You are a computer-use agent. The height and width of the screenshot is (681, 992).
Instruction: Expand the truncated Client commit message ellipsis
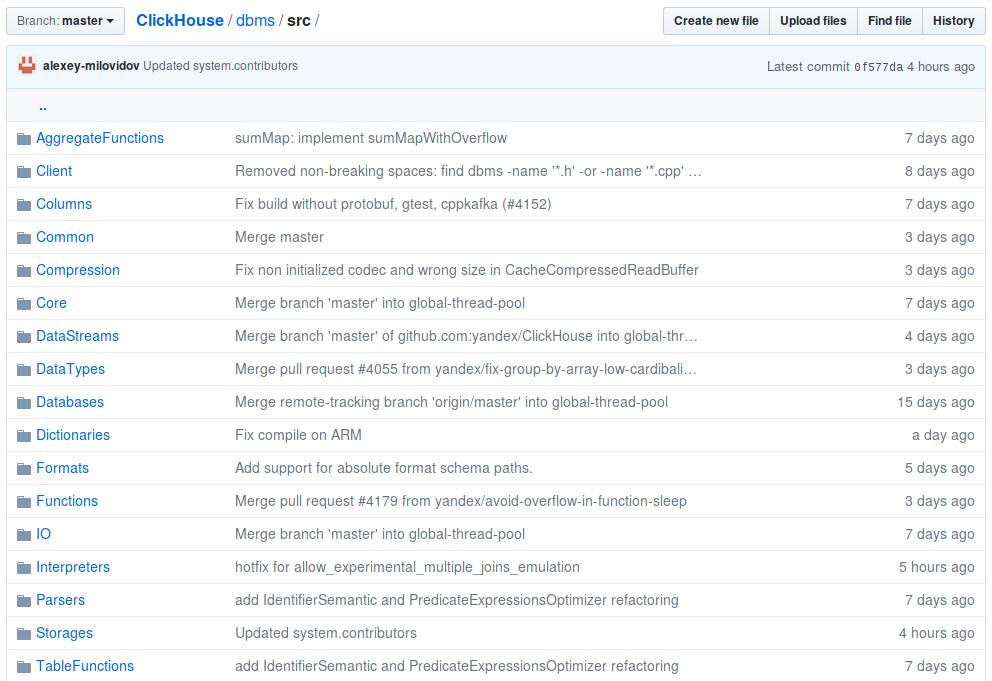pos(695,171)
